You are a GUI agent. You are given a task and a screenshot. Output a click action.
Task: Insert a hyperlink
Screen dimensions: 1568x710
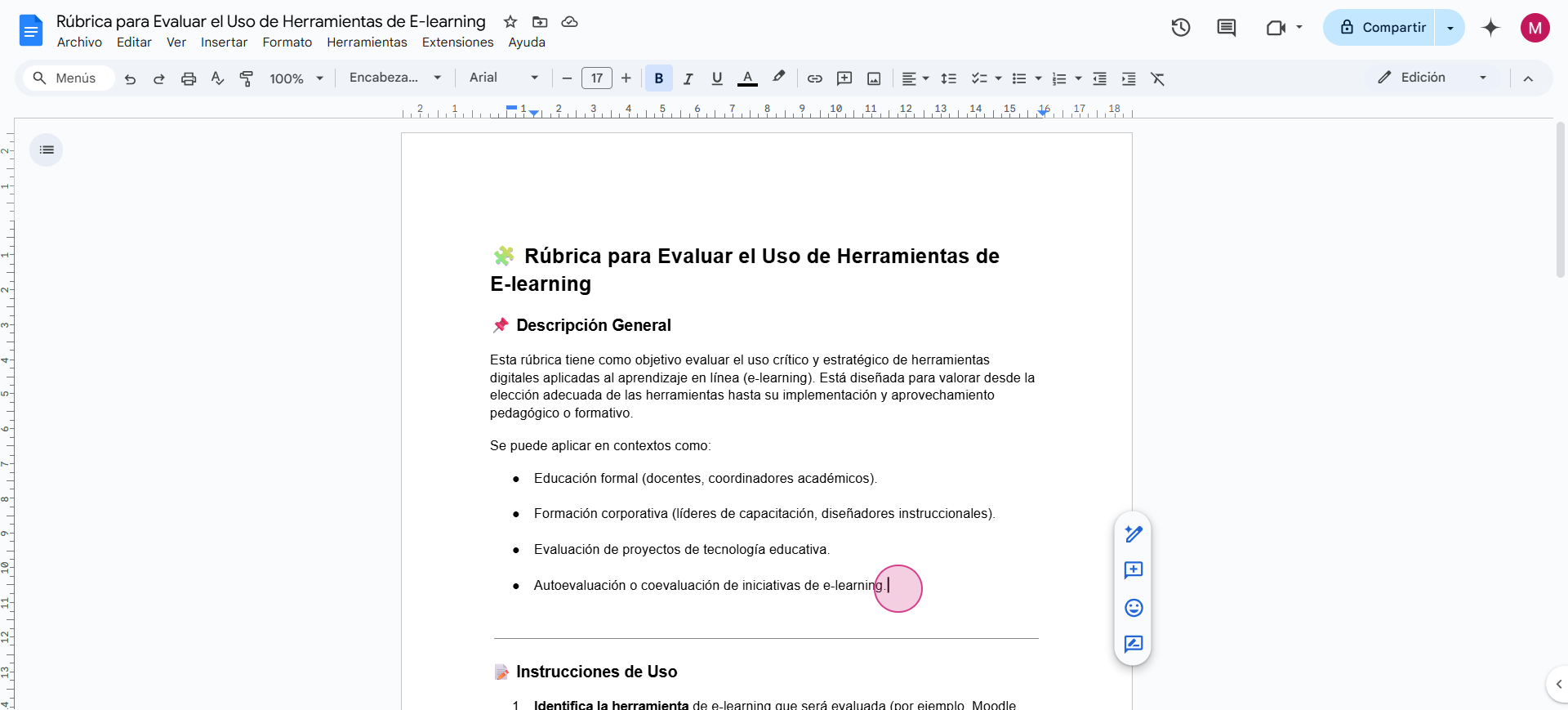tap(815, 78)
